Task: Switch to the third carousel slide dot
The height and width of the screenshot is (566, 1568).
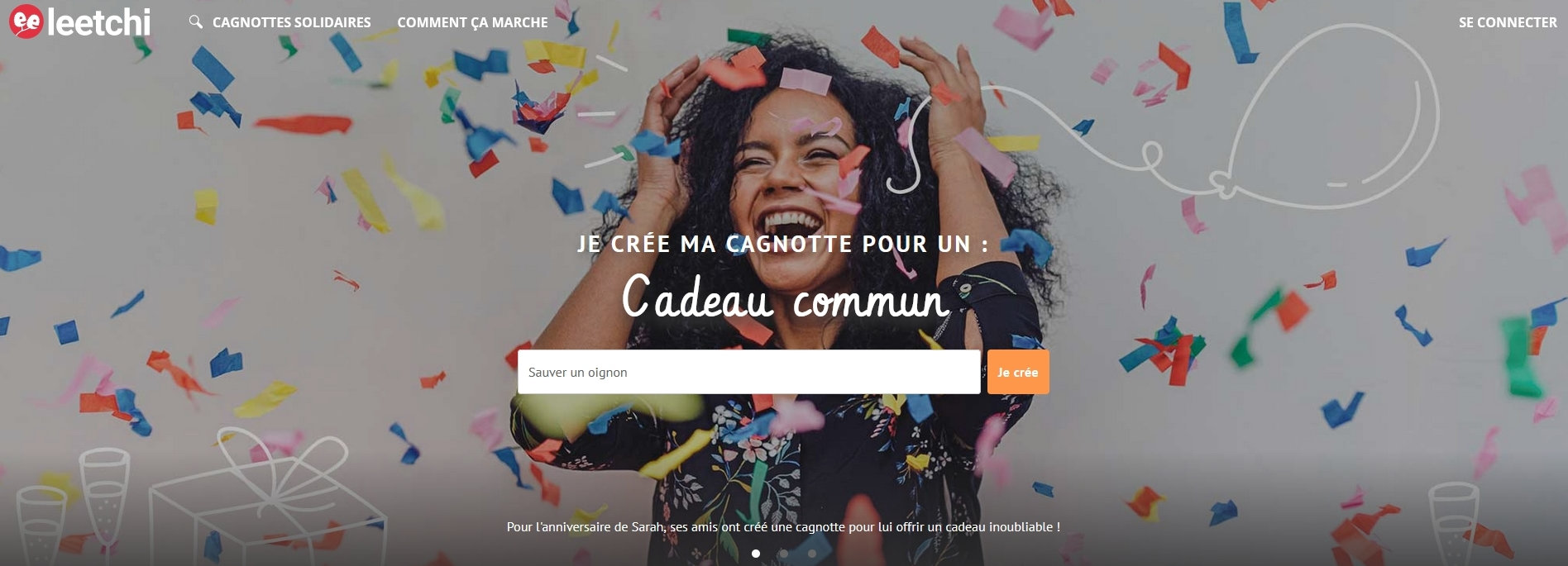Action: pyautogui.click(x=811, y=554)
